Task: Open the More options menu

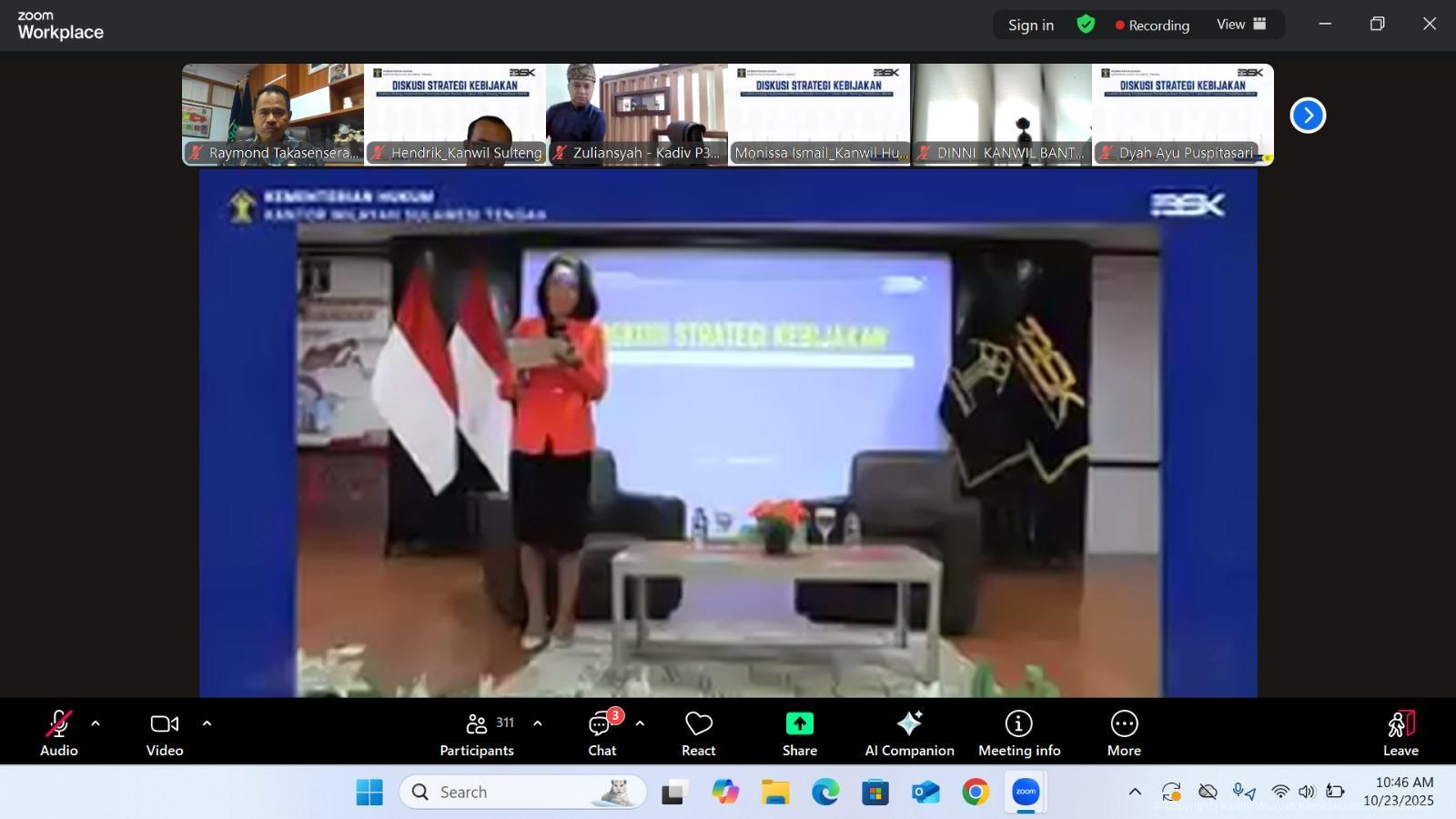Action: 1124,733
